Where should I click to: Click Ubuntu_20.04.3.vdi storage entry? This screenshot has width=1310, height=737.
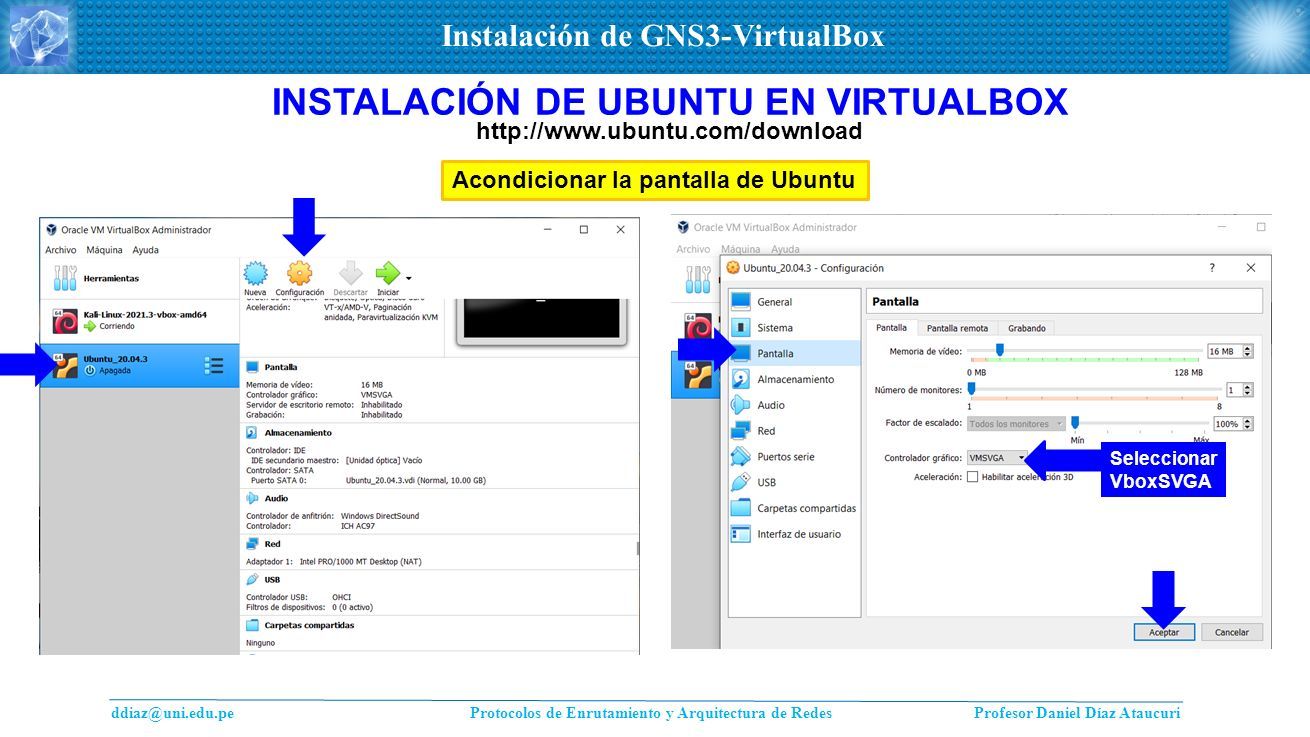[416, 480]
